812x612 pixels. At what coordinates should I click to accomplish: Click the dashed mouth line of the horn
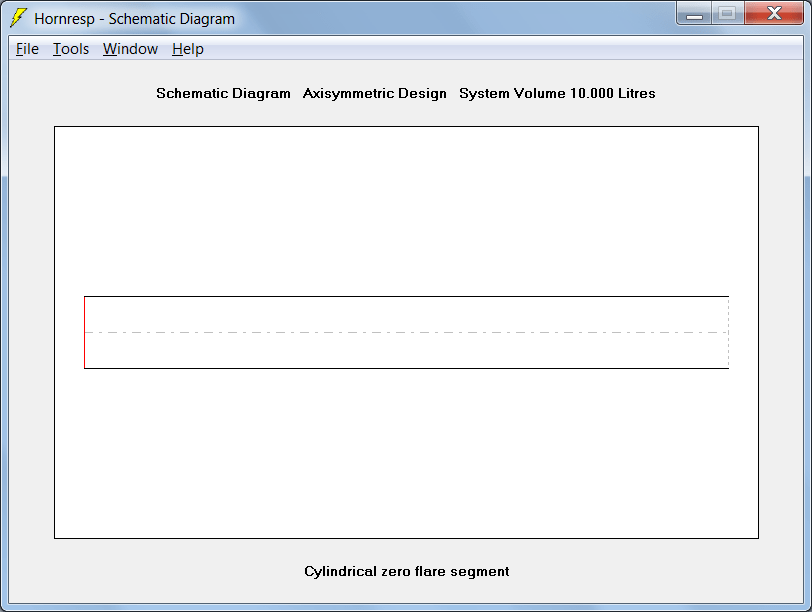(729, 332)
